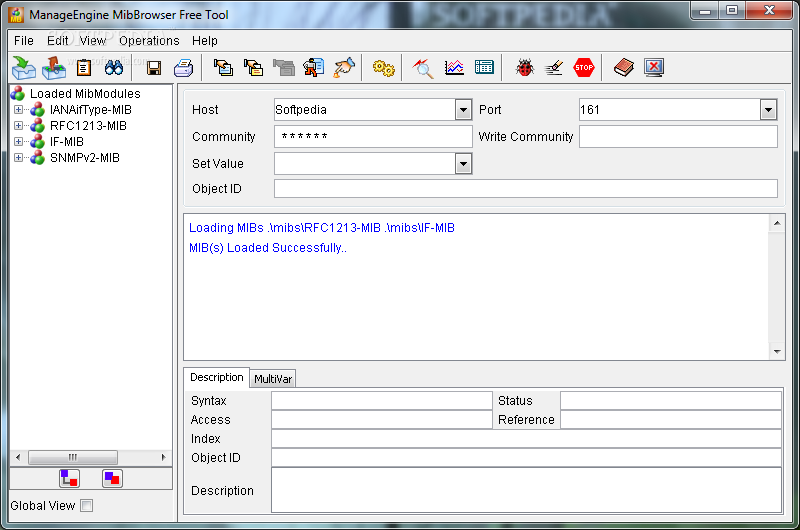Switch to the MultiVar tab
The width and height of the screenshot is (800, 530).
point(273,378)
